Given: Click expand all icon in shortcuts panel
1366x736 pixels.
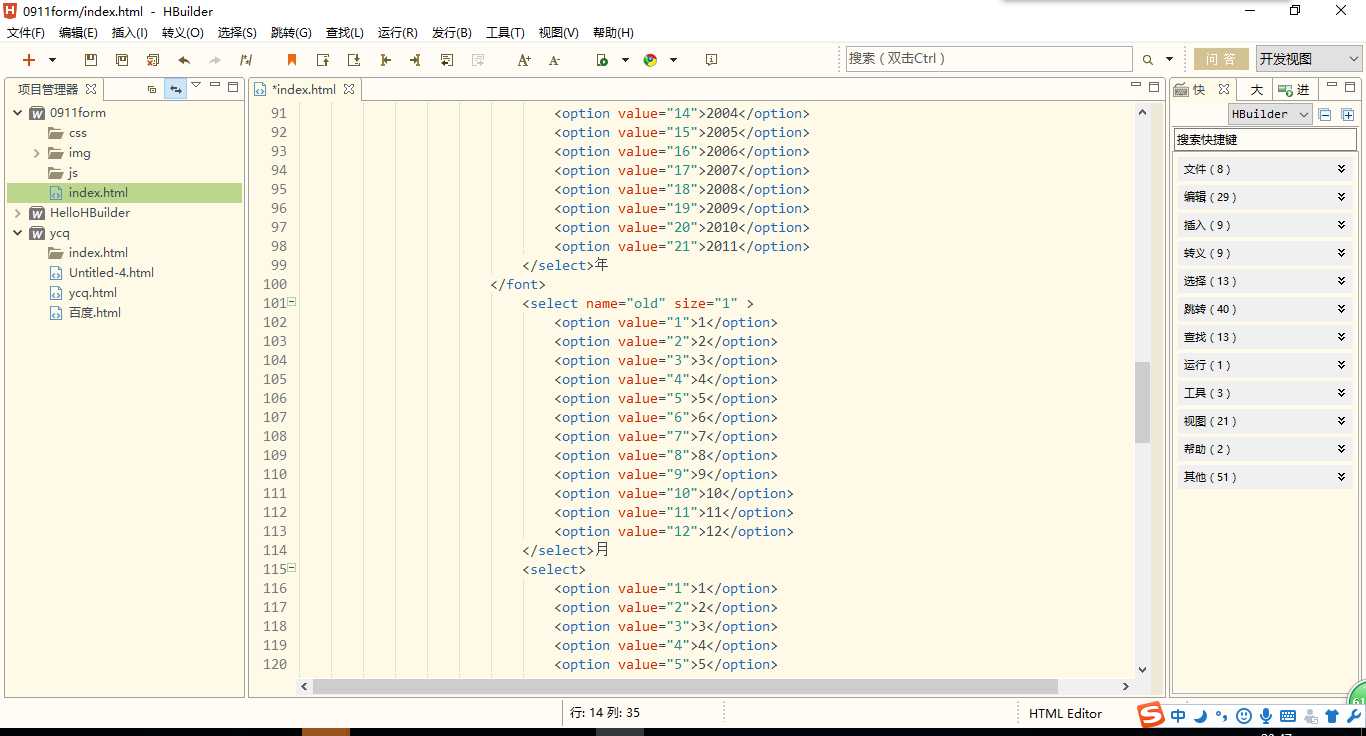Looking at the screenshot, I should click(x=1347, y=114).
